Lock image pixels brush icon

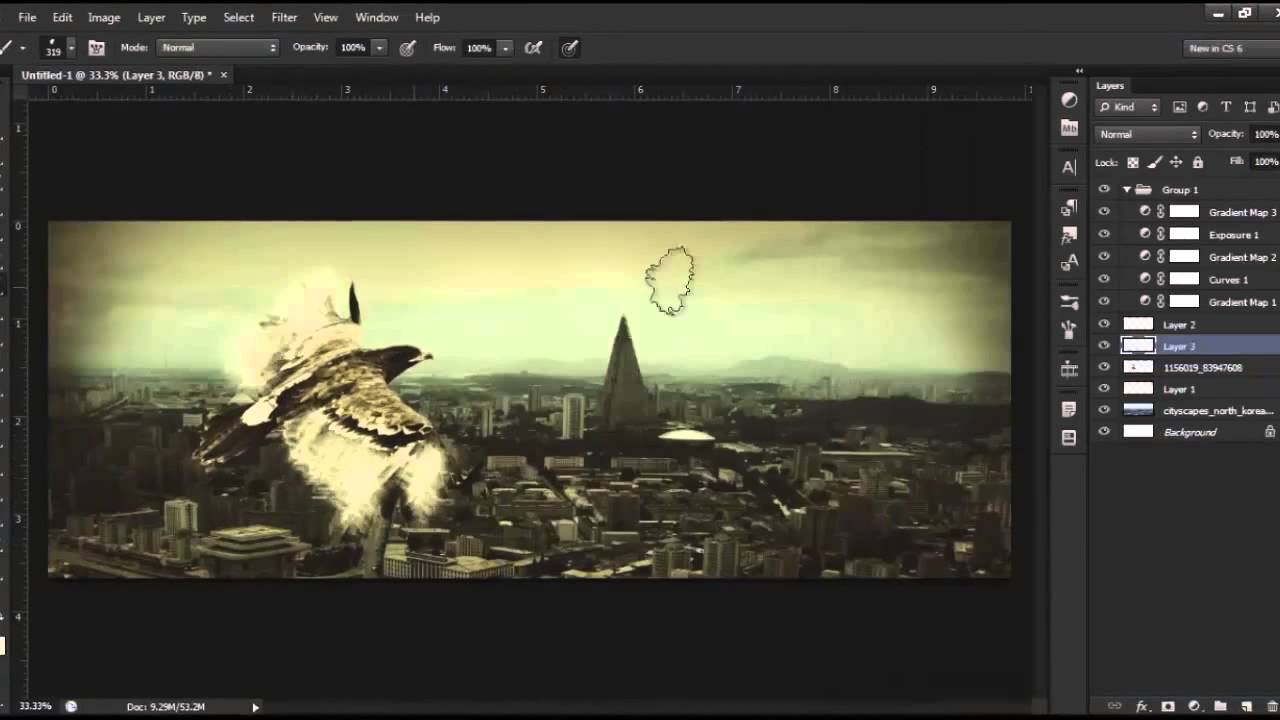click(1155, 162)
